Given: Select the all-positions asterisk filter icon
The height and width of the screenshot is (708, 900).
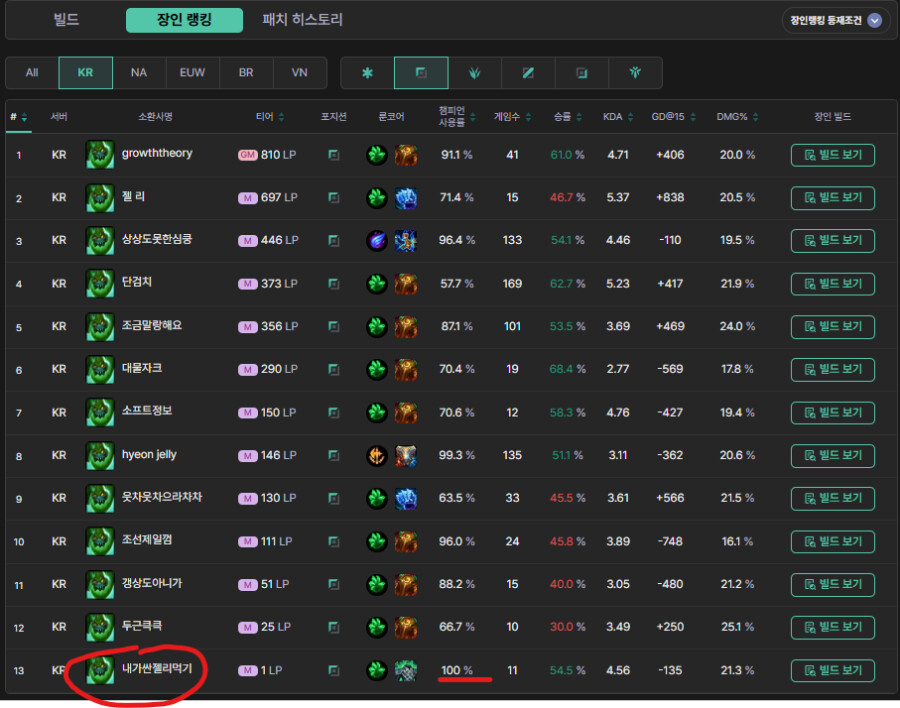Looking at the screenshot, I should tap(367, 73).
